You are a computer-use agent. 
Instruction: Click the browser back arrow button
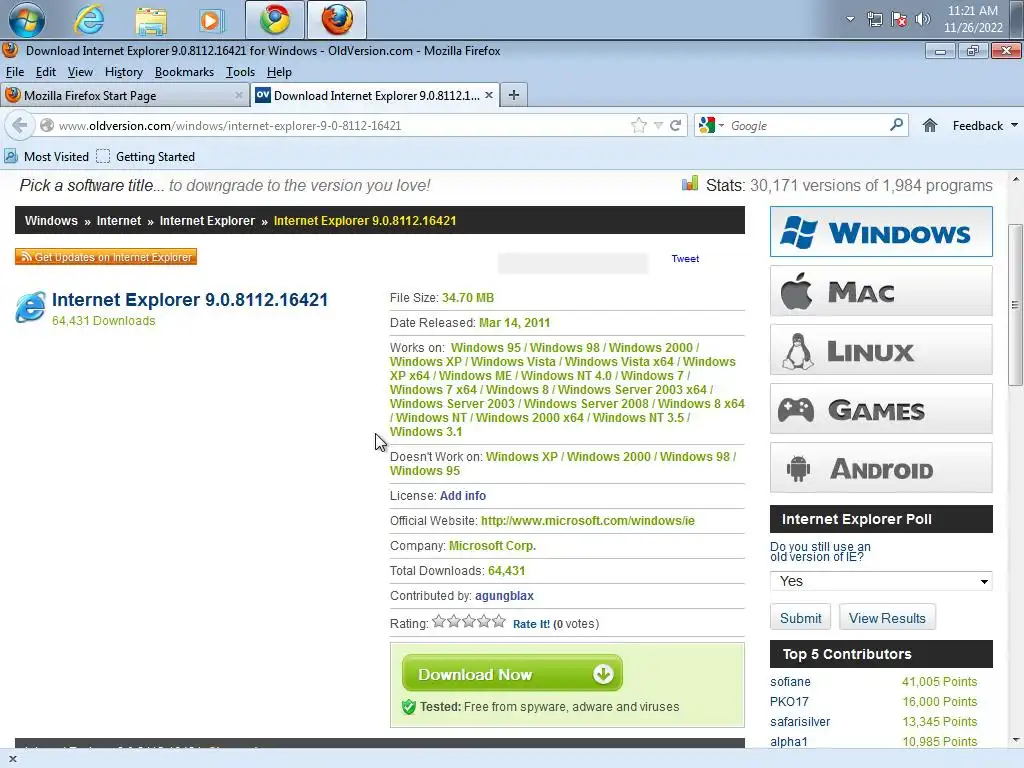[x=20, y=125]
